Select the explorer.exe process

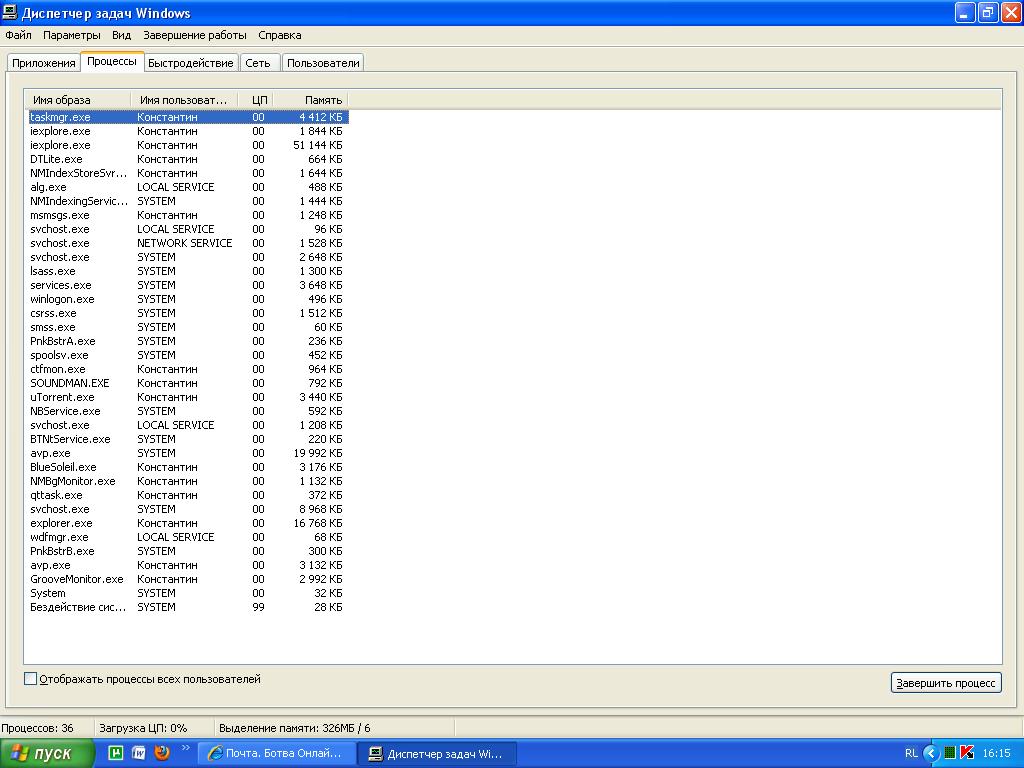pos(188,523)
